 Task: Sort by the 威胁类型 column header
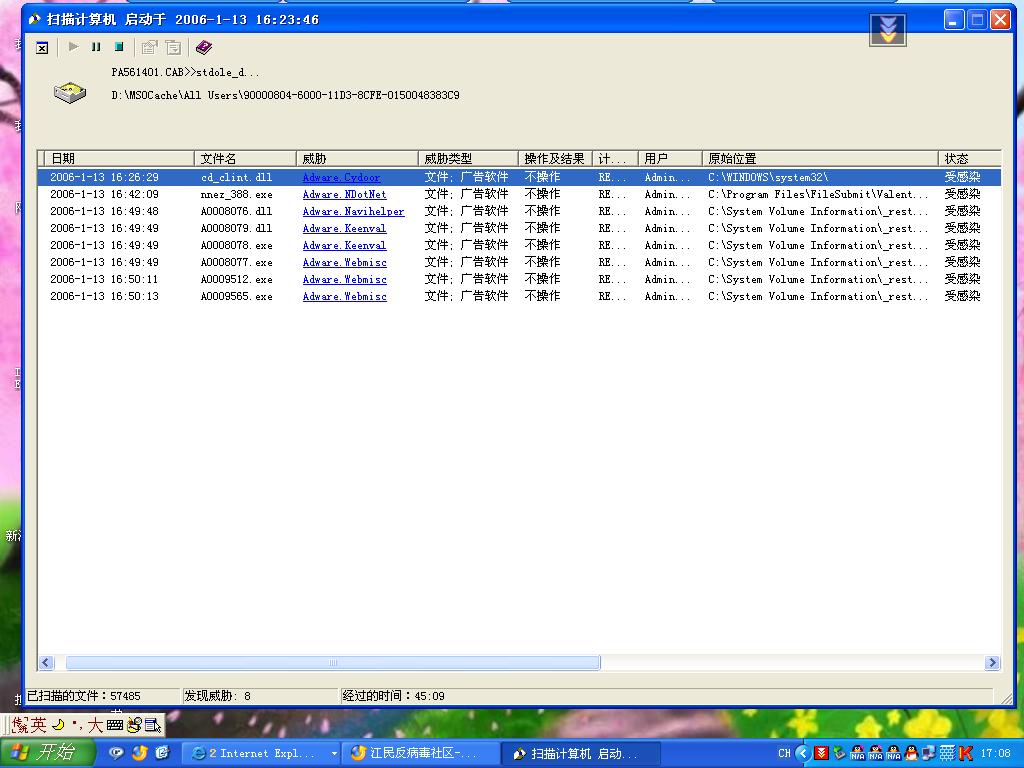click(468, 159)
